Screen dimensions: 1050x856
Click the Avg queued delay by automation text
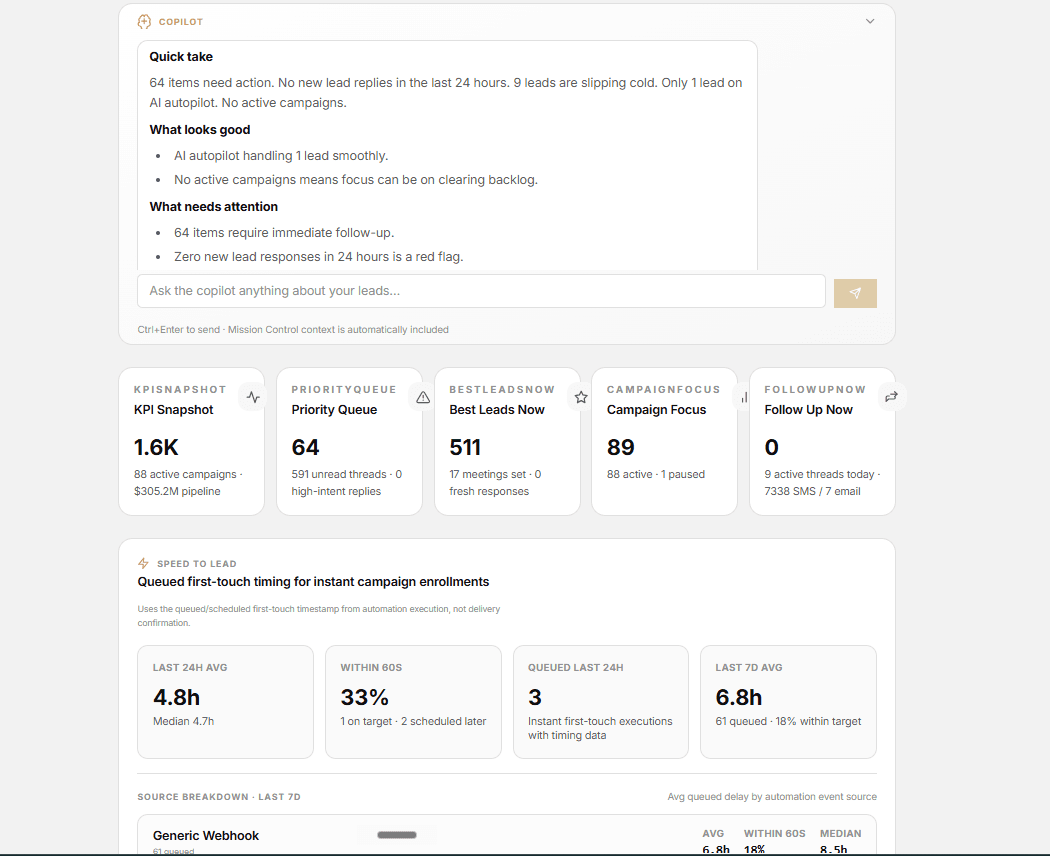point(772,797)
